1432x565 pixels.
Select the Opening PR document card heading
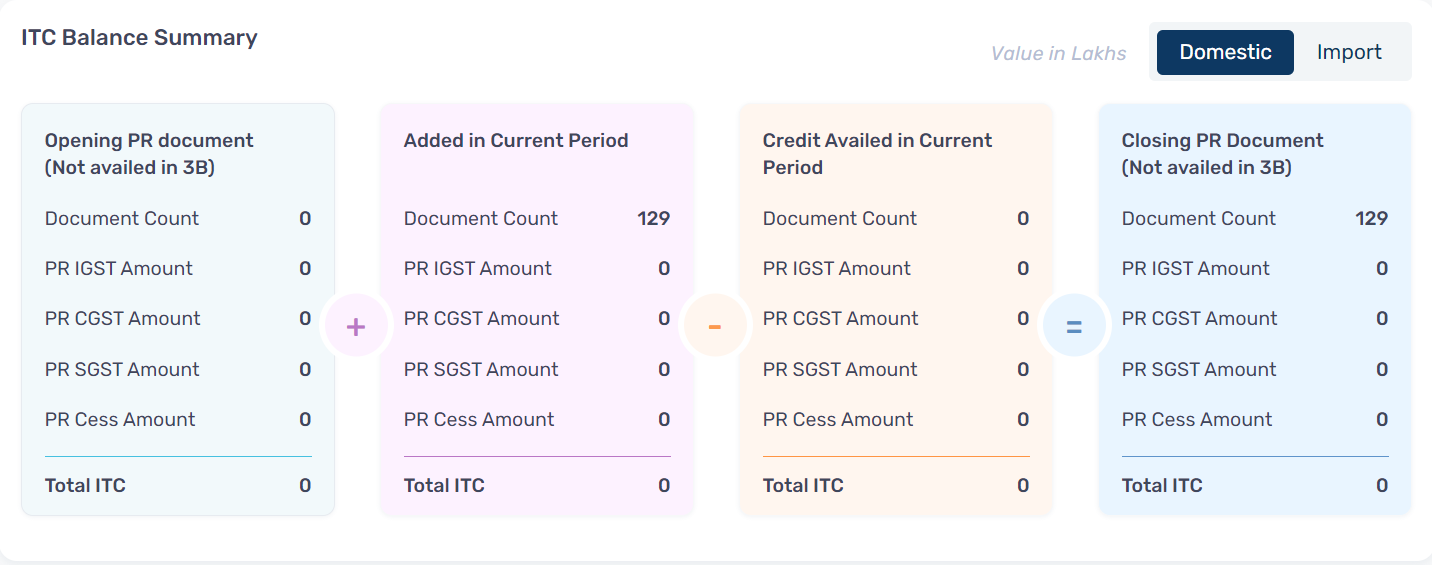149,154
